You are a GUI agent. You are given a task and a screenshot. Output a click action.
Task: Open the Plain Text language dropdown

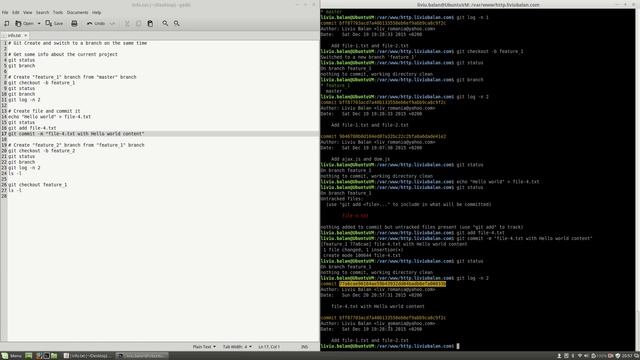click(x=204, y=347)
